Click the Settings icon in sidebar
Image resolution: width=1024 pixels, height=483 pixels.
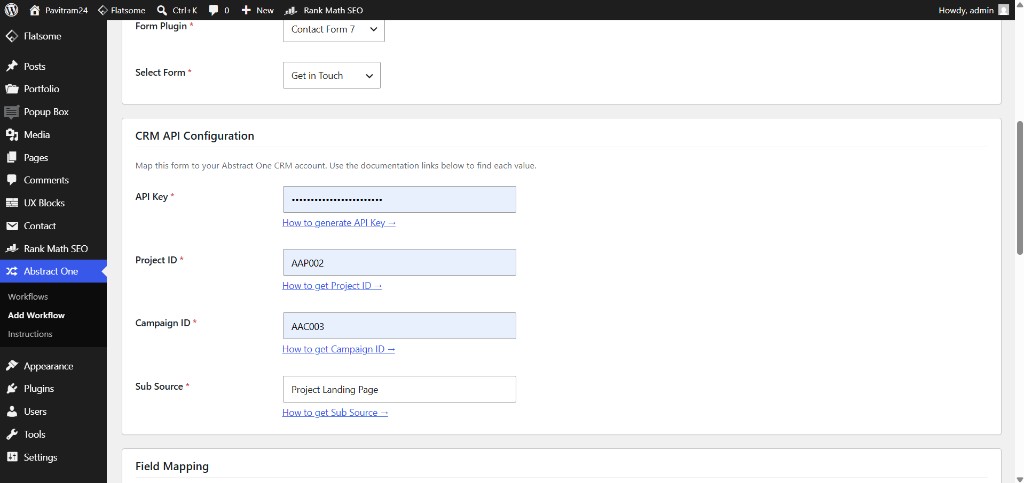(x=12, y=458)
